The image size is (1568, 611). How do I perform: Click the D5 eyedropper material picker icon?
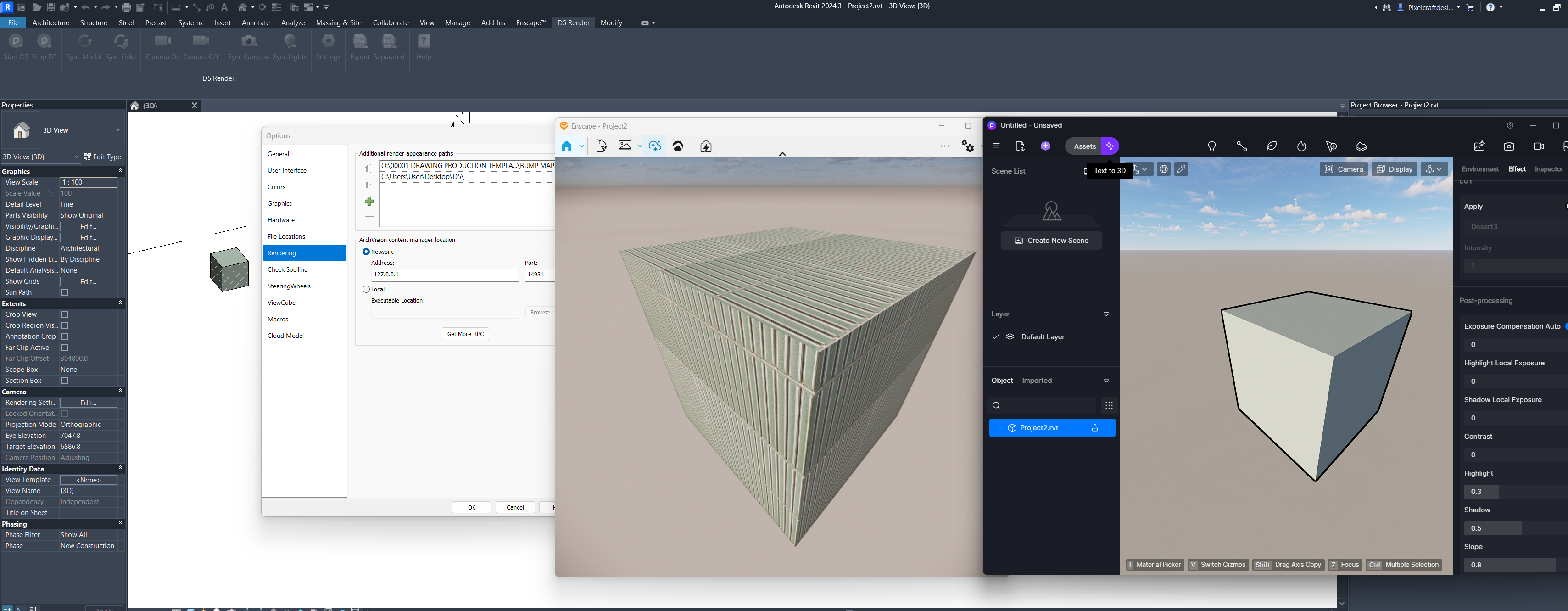coord(1181,169)
